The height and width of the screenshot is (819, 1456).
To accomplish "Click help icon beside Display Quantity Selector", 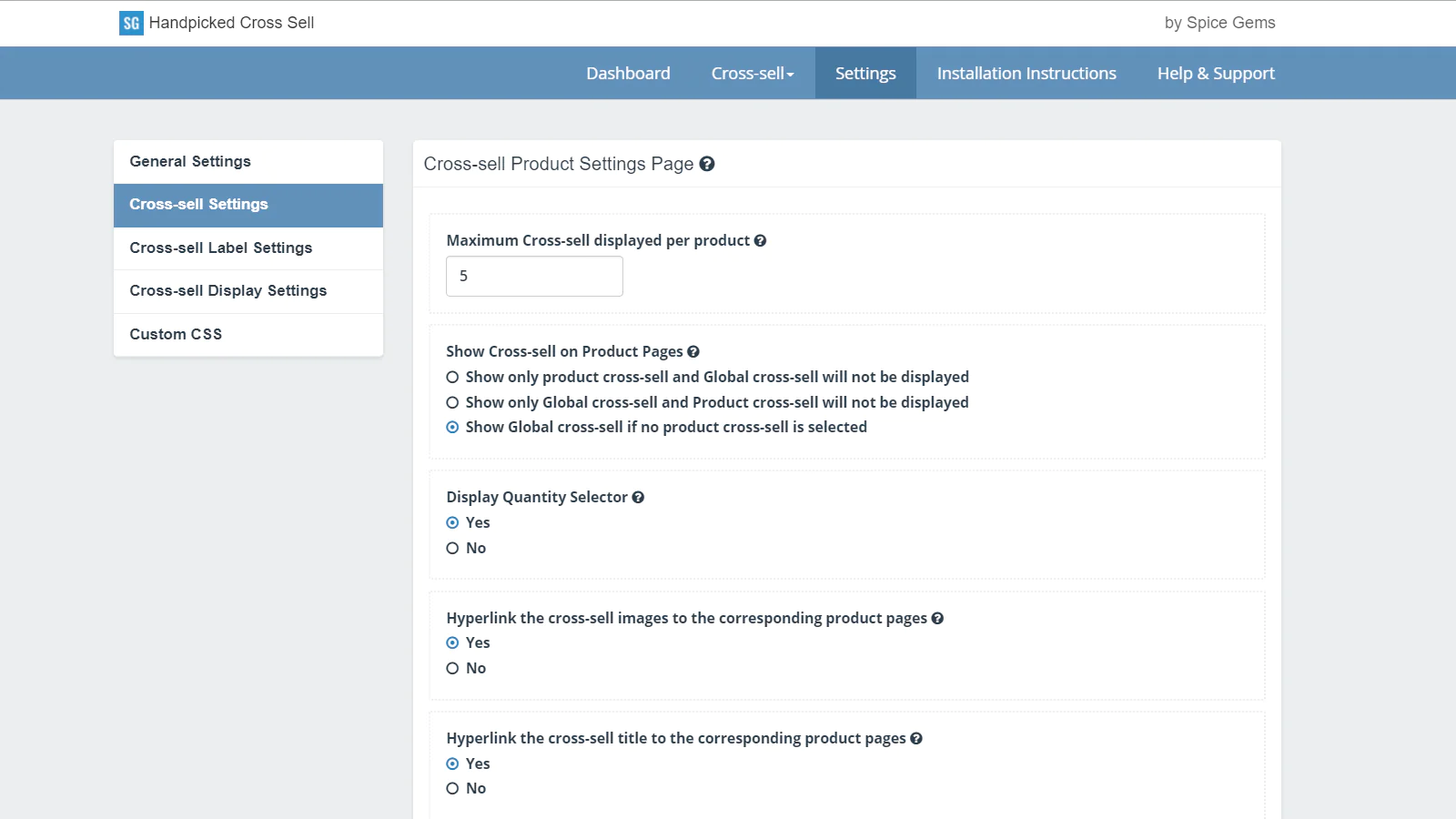I will [638, 497].
